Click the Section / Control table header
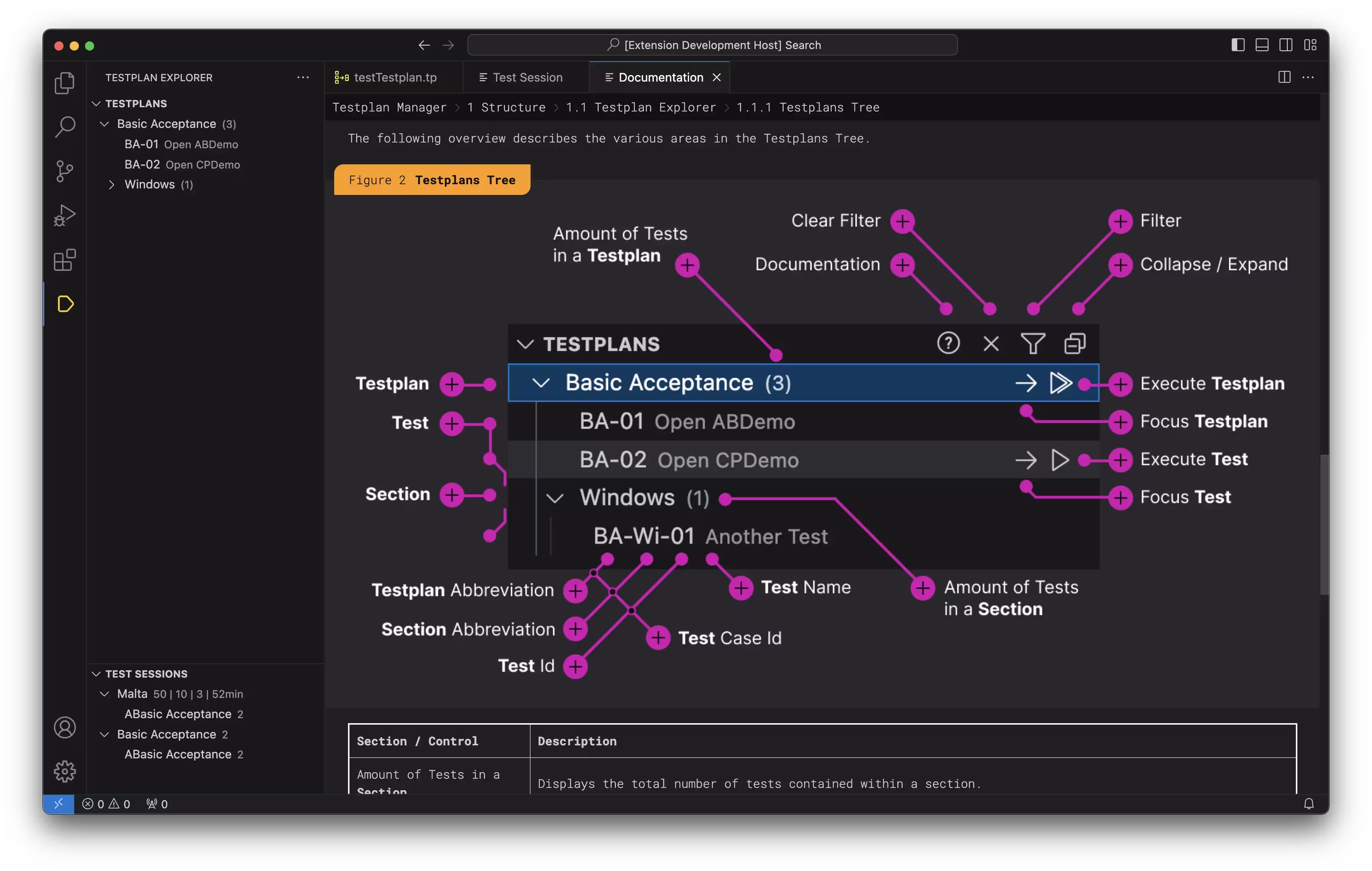This screenshot has width=1372, height=871. (439, 741)
